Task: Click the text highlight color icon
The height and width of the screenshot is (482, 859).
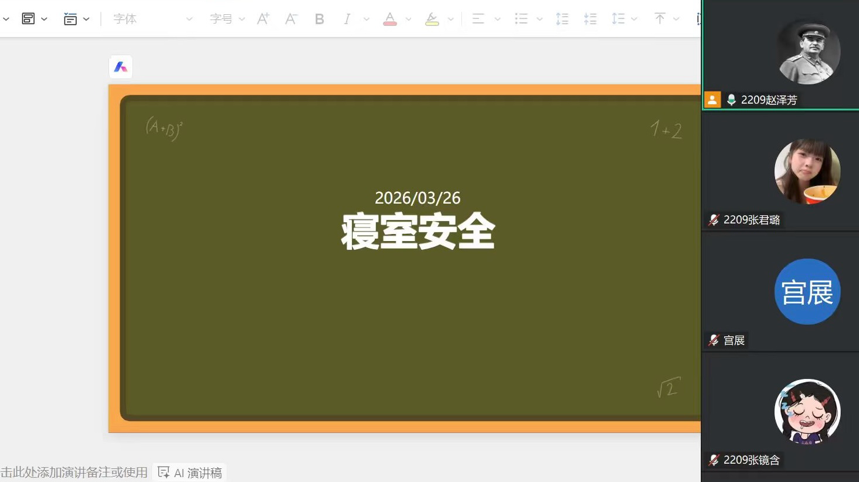Action: 432,19
